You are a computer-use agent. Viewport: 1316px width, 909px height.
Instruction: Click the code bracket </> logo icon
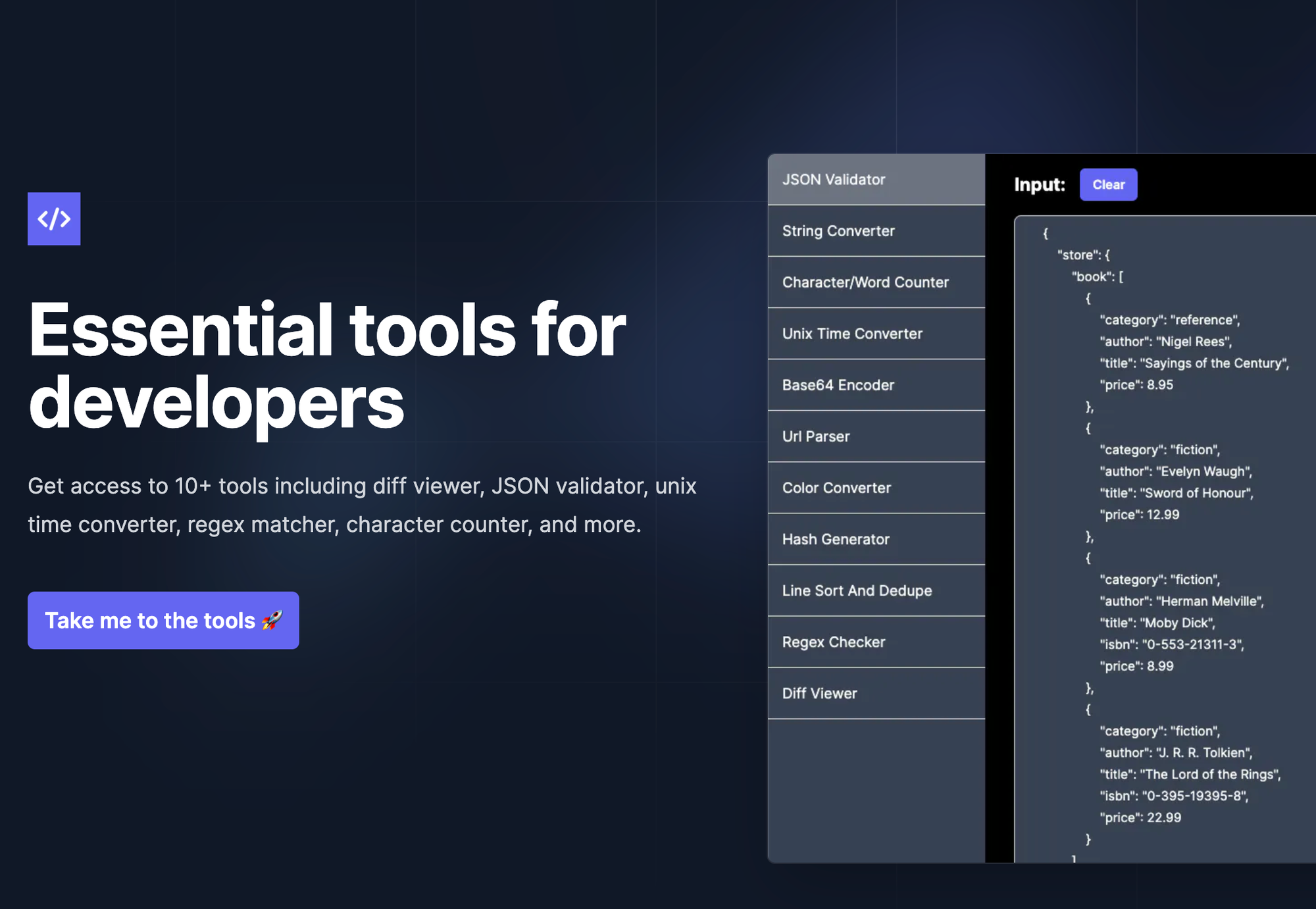click(x=54, y=219)
